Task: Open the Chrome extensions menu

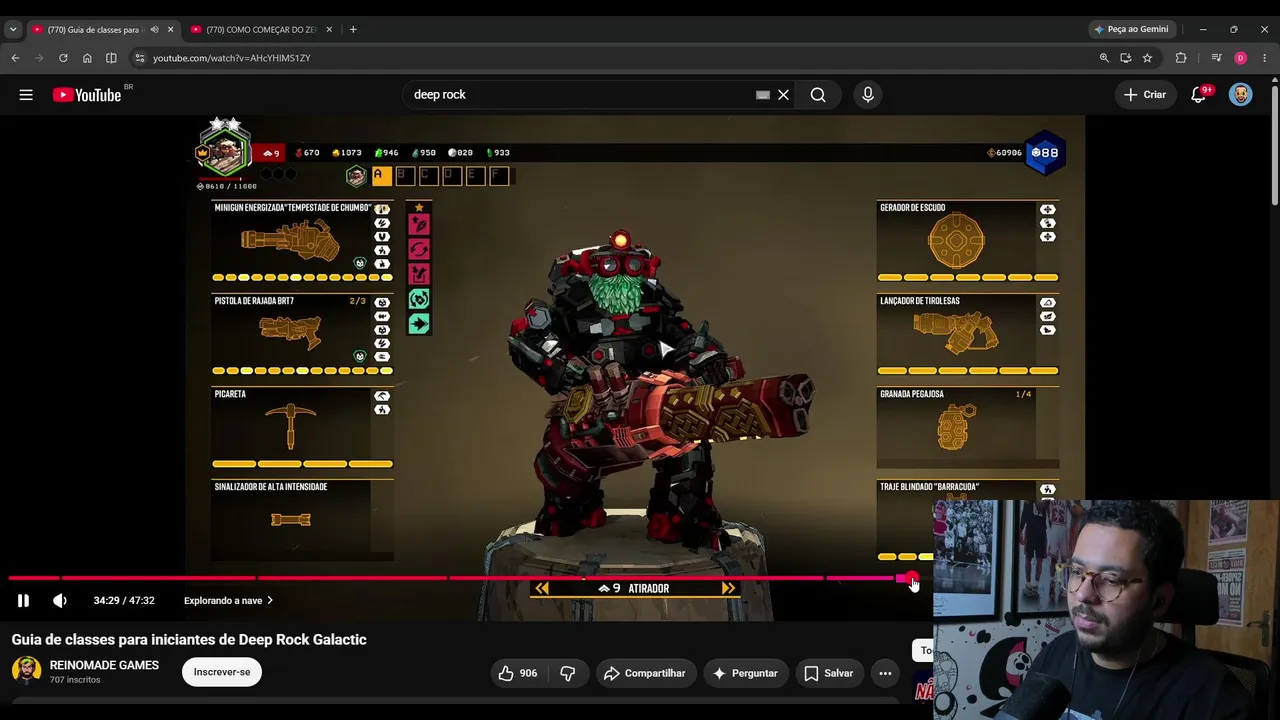Action: (x=1181, y=58)
